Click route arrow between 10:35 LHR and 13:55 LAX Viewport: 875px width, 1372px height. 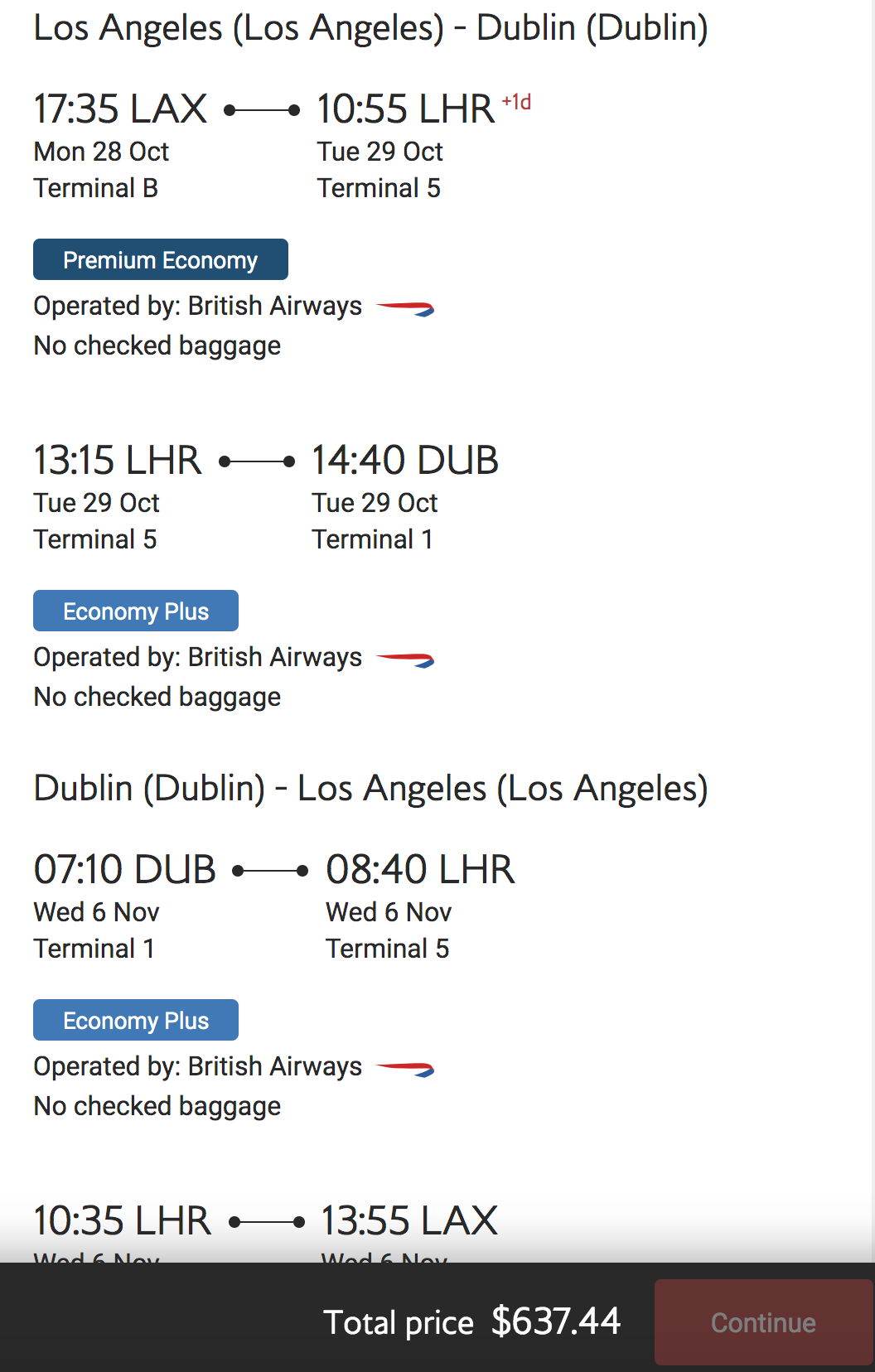click(267, 1222)
